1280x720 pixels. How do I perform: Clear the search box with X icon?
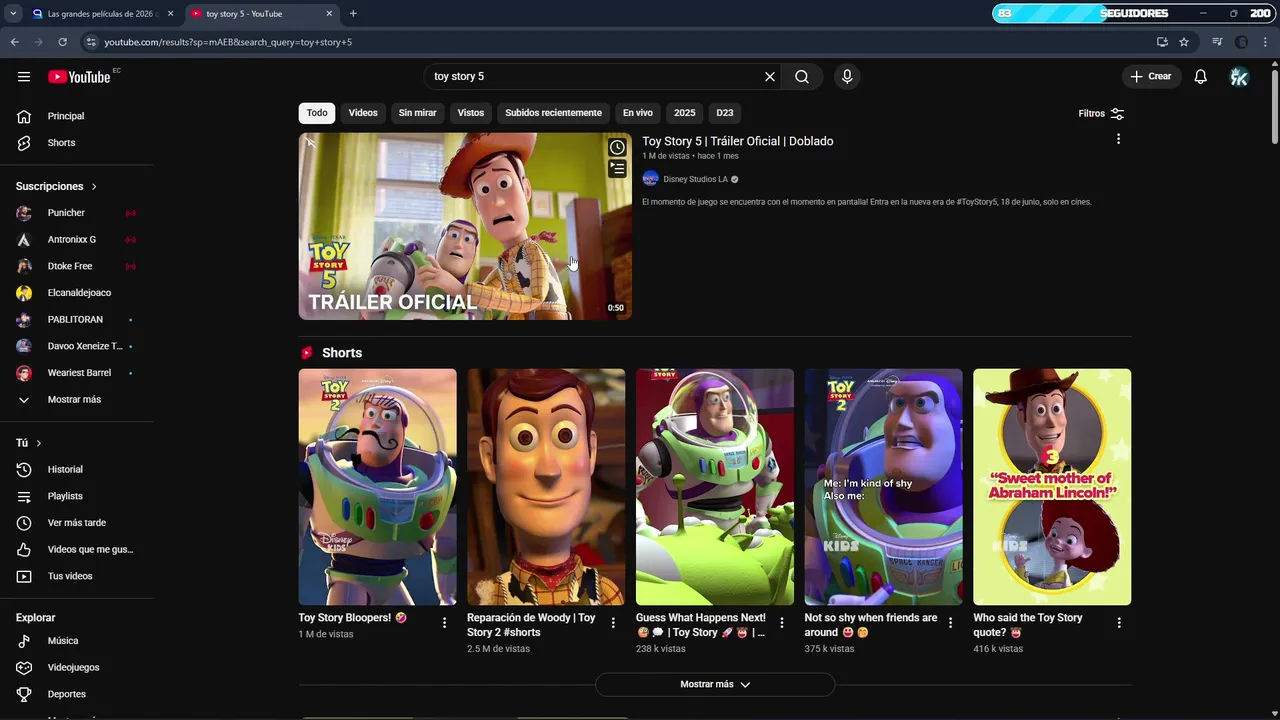tap(770, 77)
